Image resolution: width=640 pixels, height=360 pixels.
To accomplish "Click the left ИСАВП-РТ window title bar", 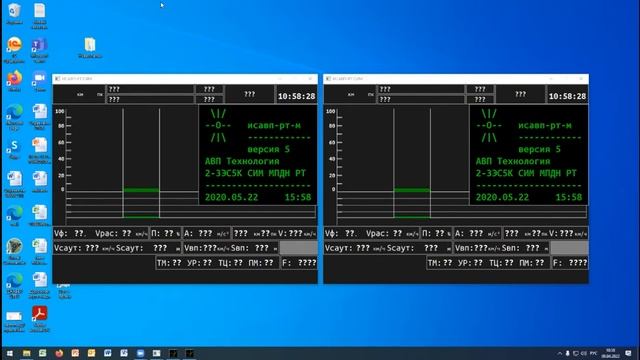I will pyautogui.click(x=185, y=79).
